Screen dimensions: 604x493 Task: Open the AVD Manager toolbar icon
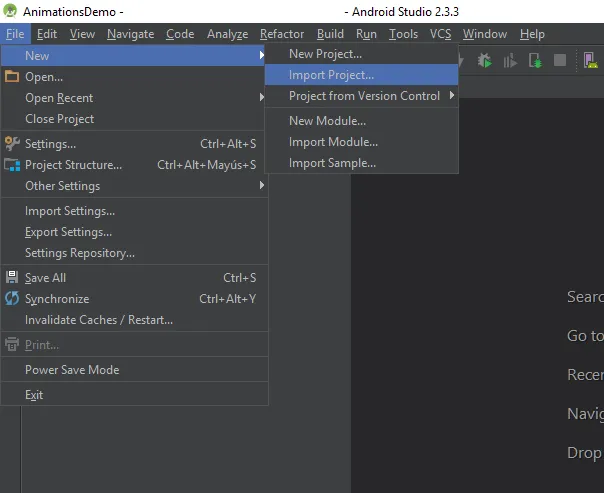click(x=590, y=61)
